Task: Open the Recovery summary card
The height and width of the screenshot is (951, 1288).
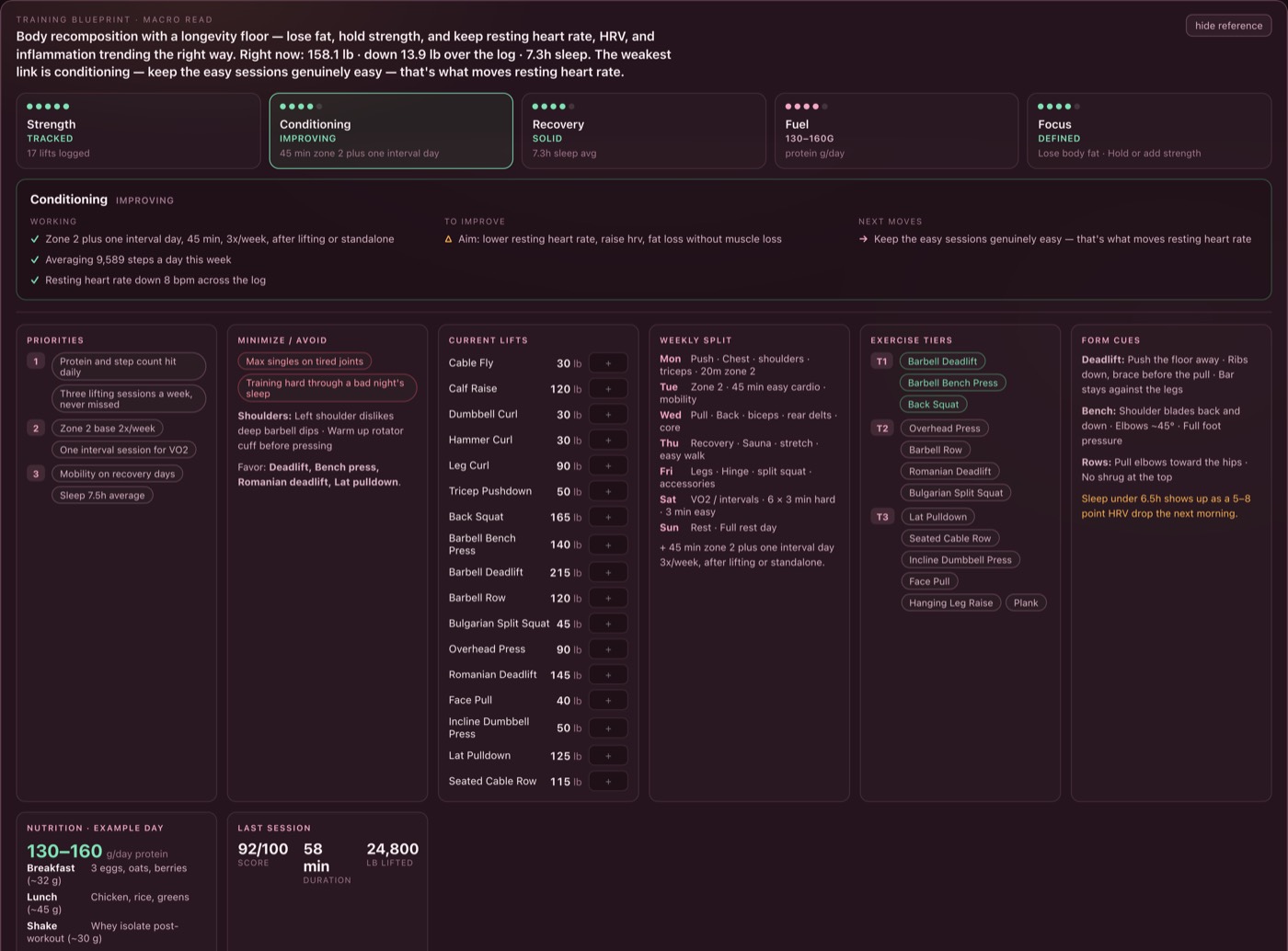Action: coord(643,131)
